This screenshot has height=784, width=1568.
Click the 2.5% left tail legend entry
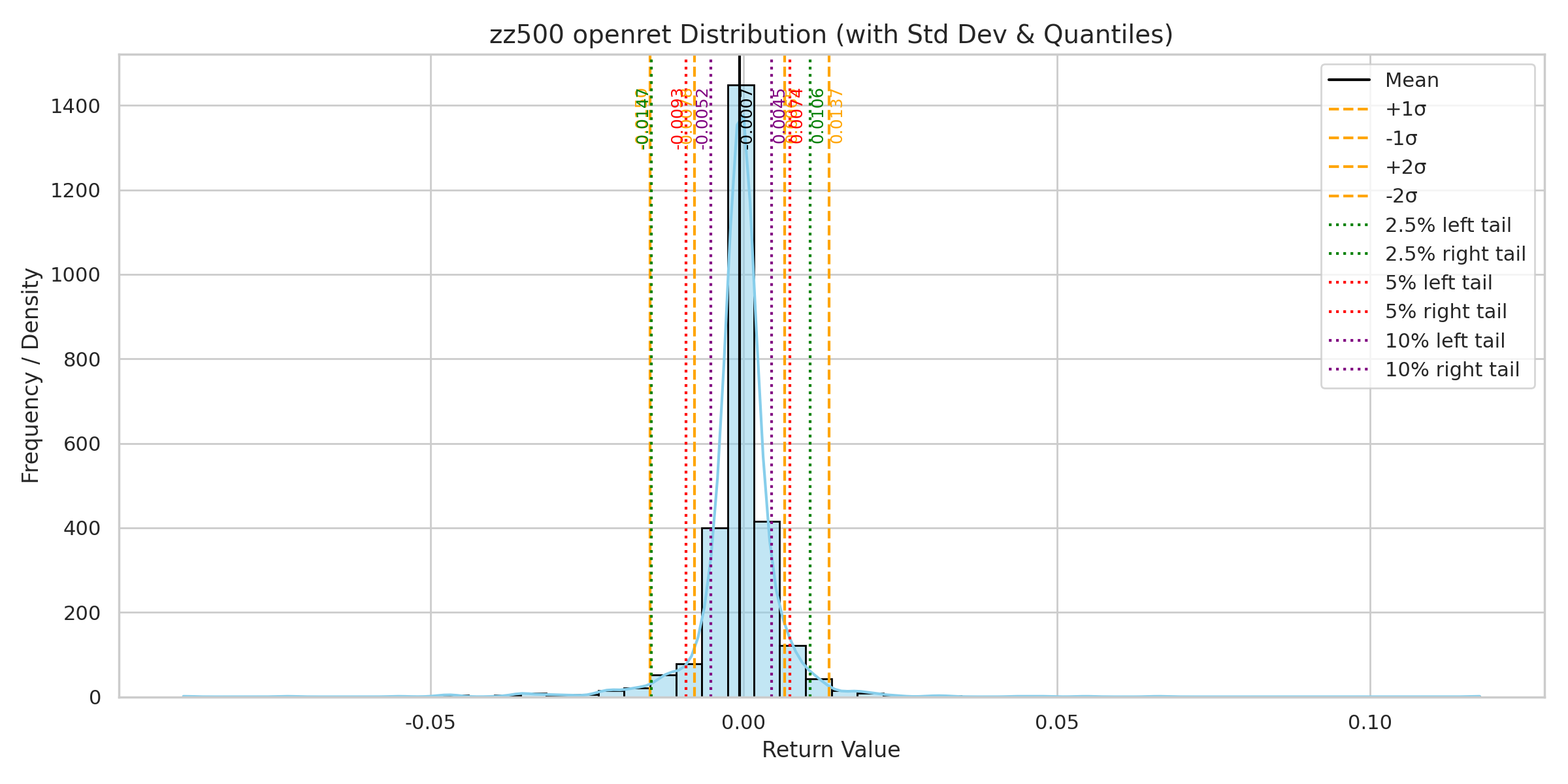[x=1448, y=225]
